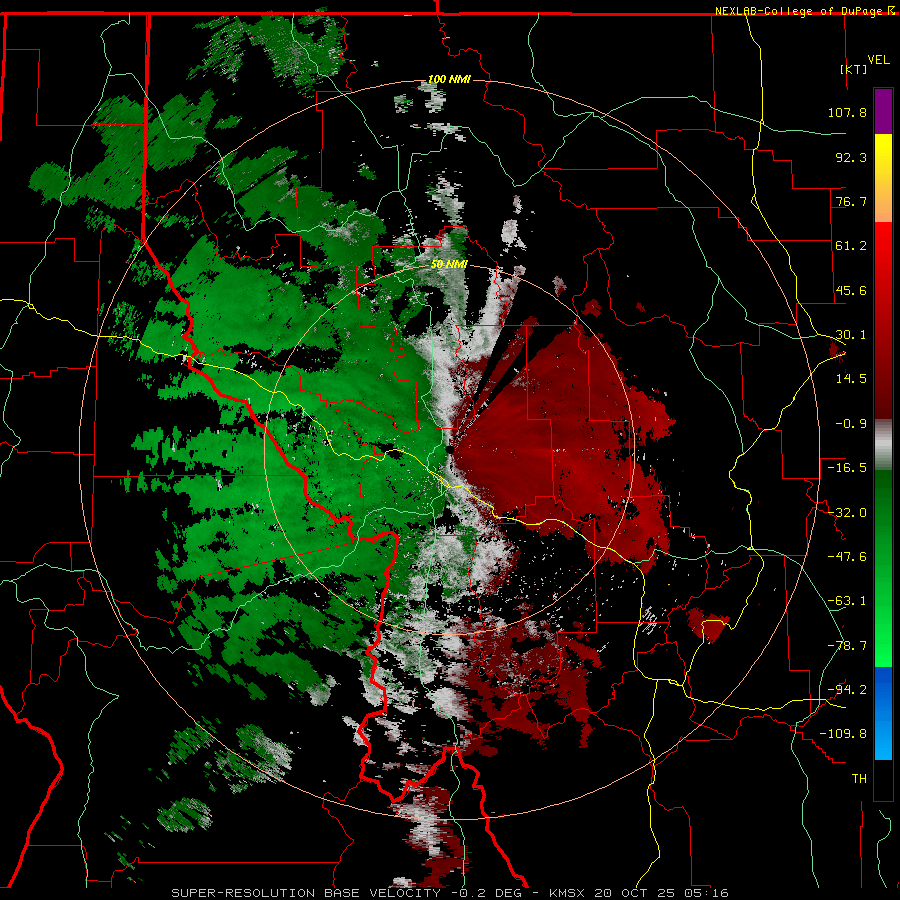Click the 14.5 velocity scale value
The width and height of the screenshot is (900, 900).
851,379
